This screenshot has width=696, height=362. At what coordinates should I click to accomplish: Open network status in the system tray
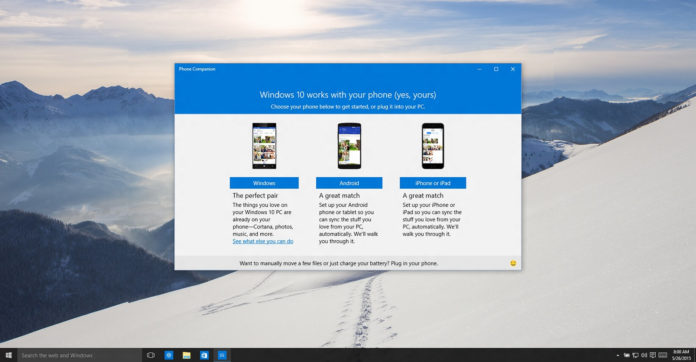point(635,355)
